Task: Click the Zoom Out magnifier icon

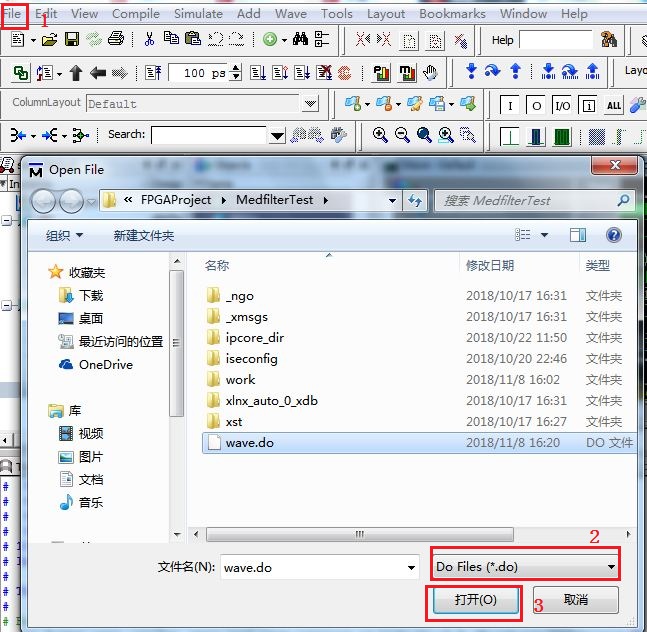Action: tap(402, 134)
